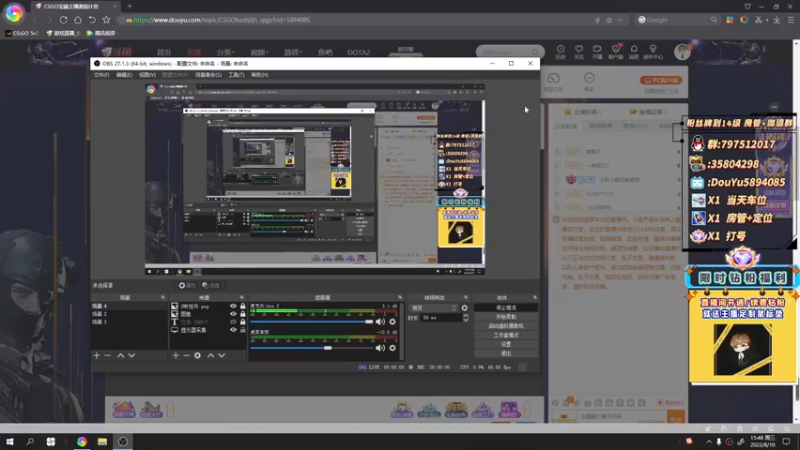Open source Filters 滤镜 button

pyautogui.click(x=211, y=286)
